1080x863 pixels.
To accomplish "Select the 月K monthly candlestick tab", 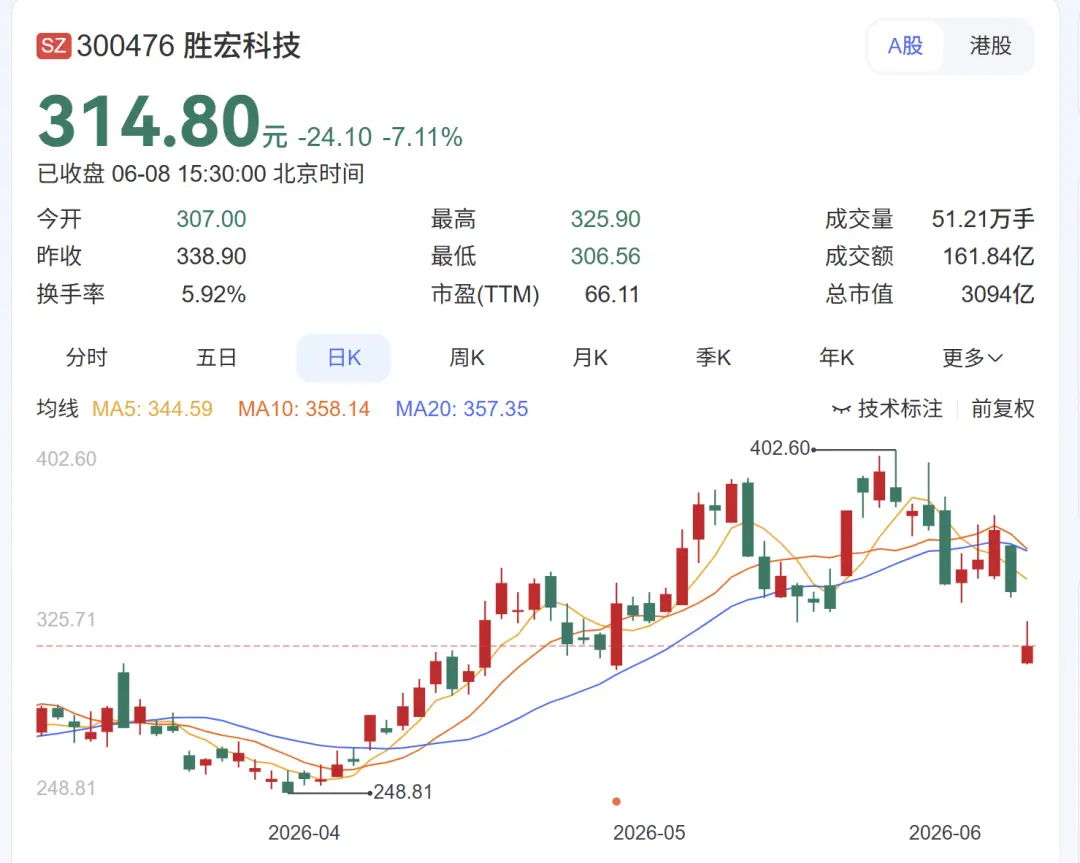I will click(590, 357).
